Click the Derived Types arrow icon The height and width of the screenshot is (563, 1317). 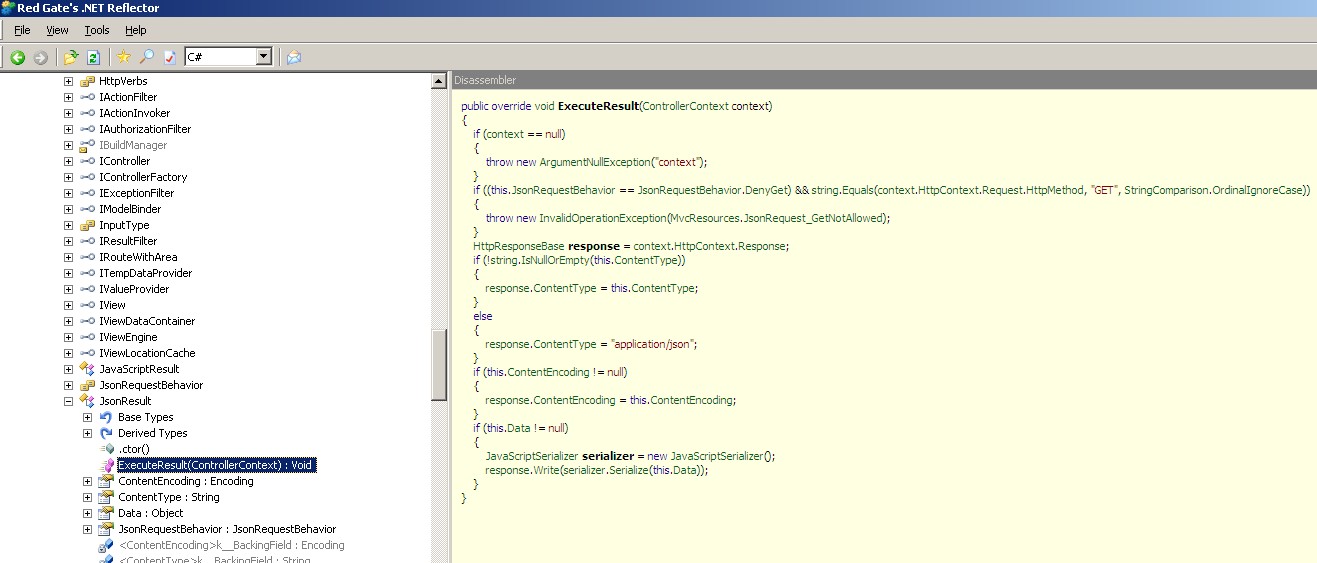click(106, 433)
